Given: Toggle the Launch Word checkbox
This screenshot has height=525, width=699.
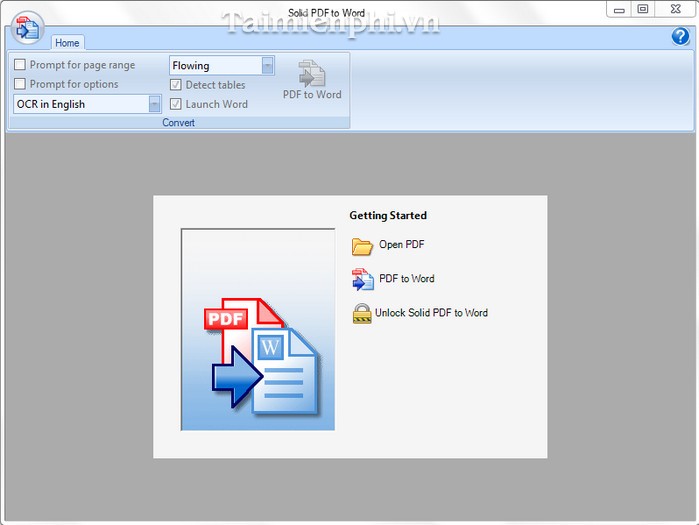Looking at the screenshot, I should [x=176, y=104].
